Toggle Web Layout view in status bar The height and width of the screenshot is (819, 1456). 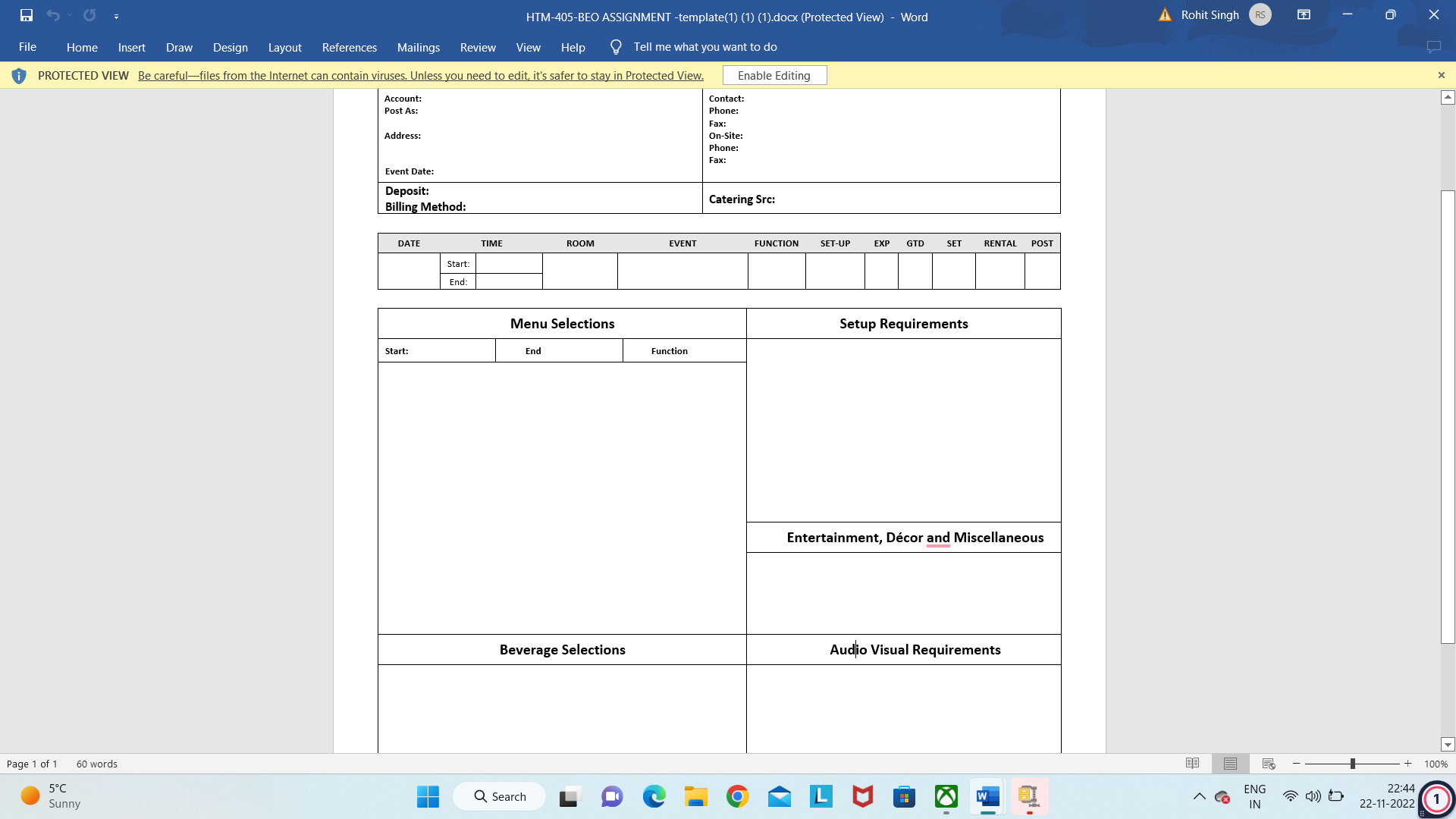[1268, 764]
